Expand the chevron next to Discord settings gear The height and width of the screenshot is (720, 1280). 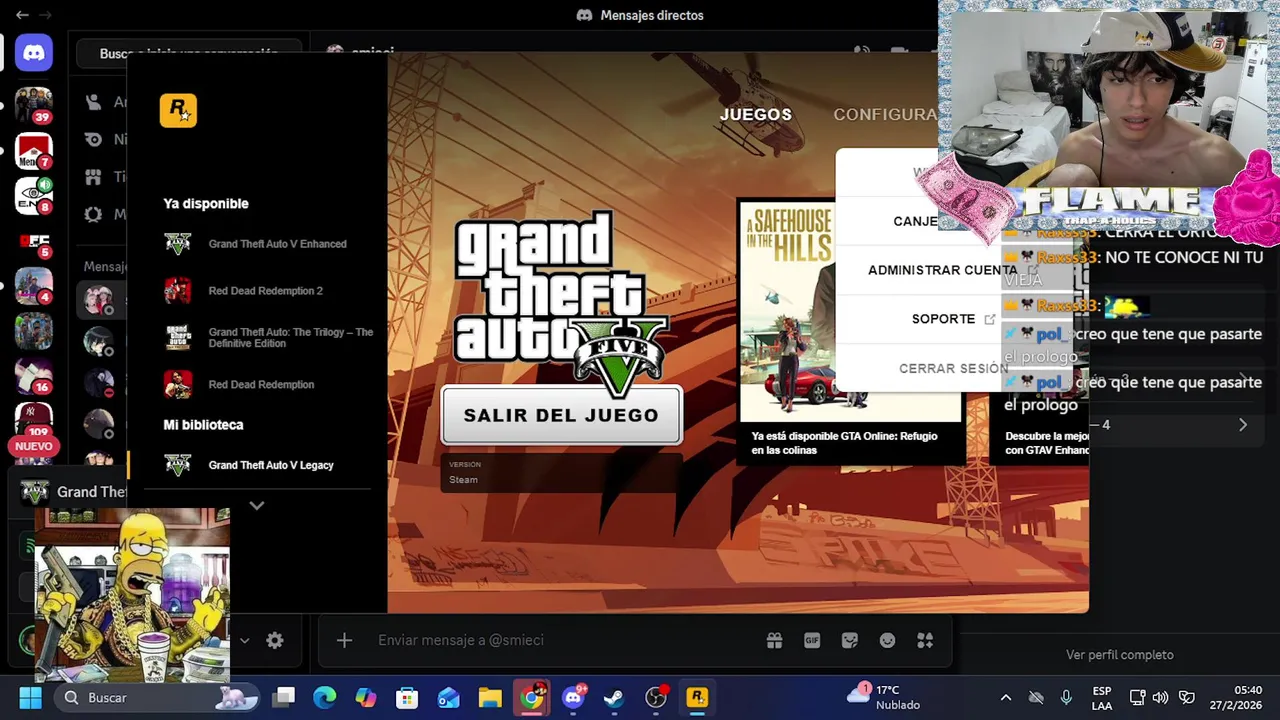pos(244,641)
